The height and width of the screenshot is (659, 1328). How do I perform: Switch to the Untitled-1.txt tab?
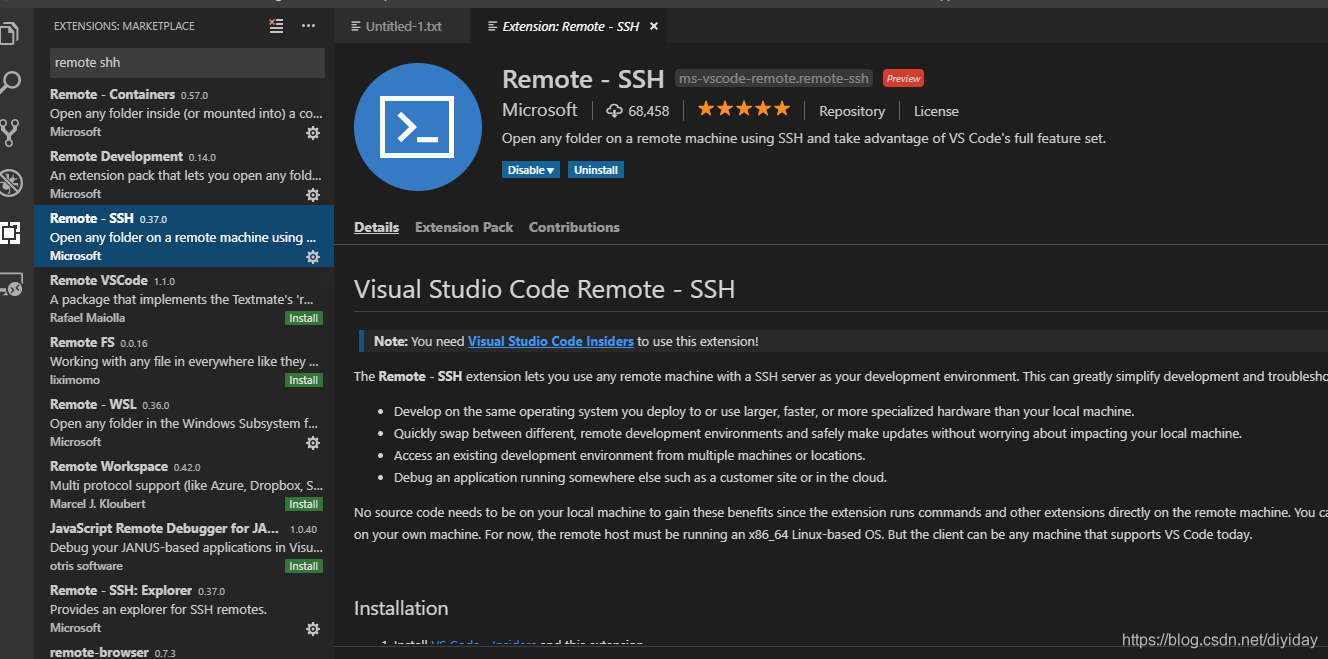pos(402,26)
